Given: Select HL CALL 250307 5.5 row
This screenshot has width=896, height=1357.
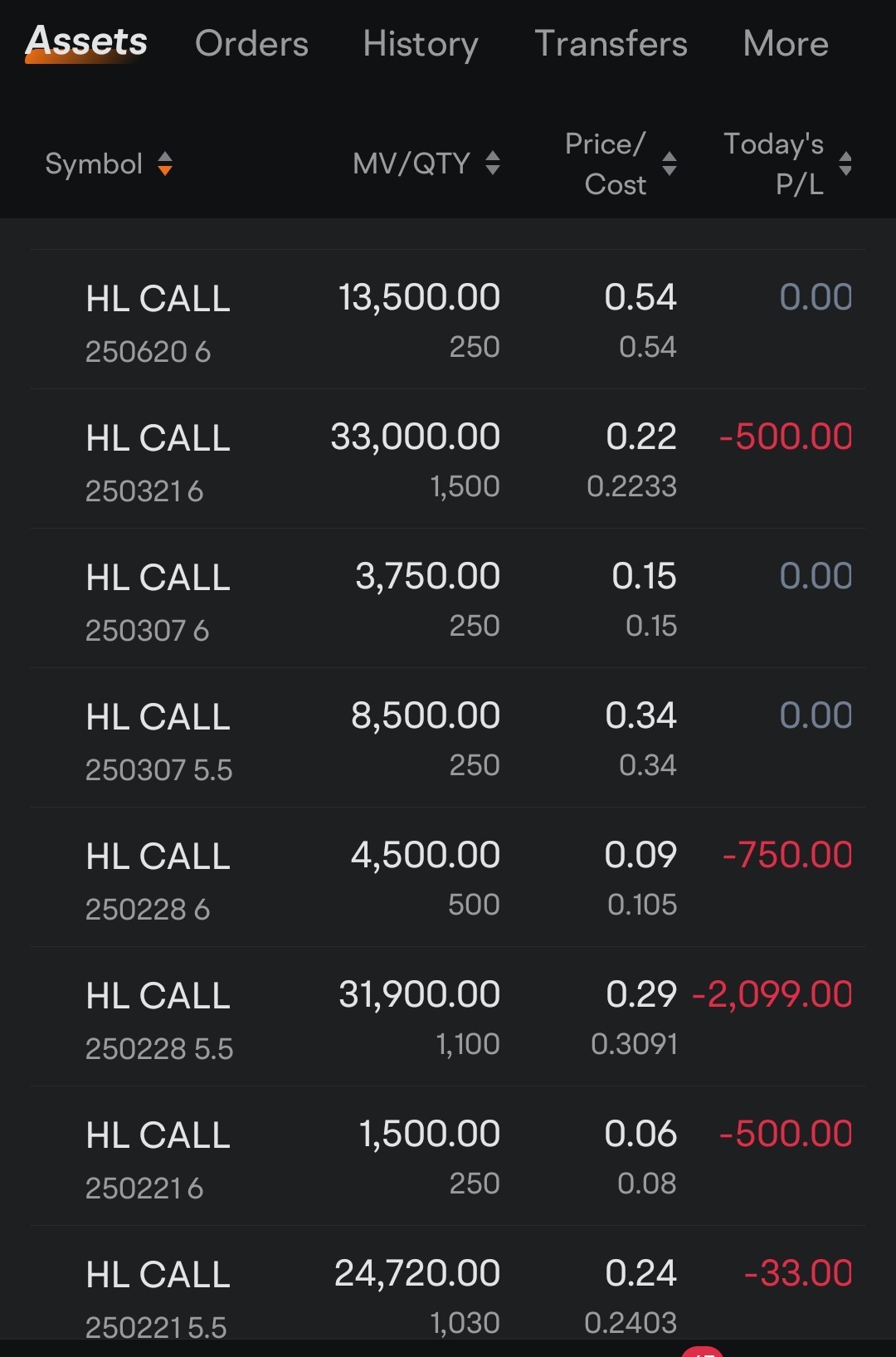Looking at the screenshot, I should pos(448,739).
